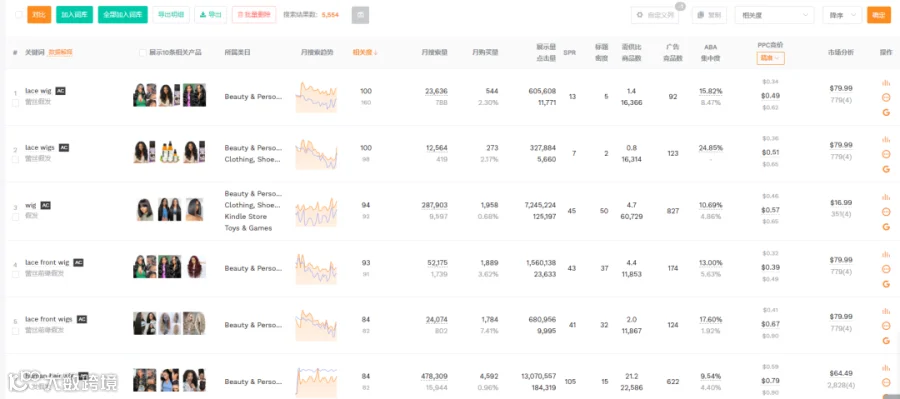
Task: Enable show 10 related products checkbox
Action: coord(143,52)
